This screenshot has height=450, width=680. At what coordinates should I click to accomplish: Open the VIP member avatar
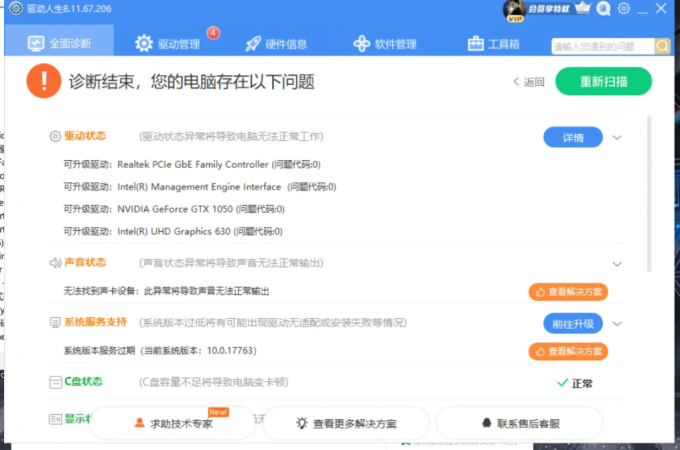(x=515, y=10)
